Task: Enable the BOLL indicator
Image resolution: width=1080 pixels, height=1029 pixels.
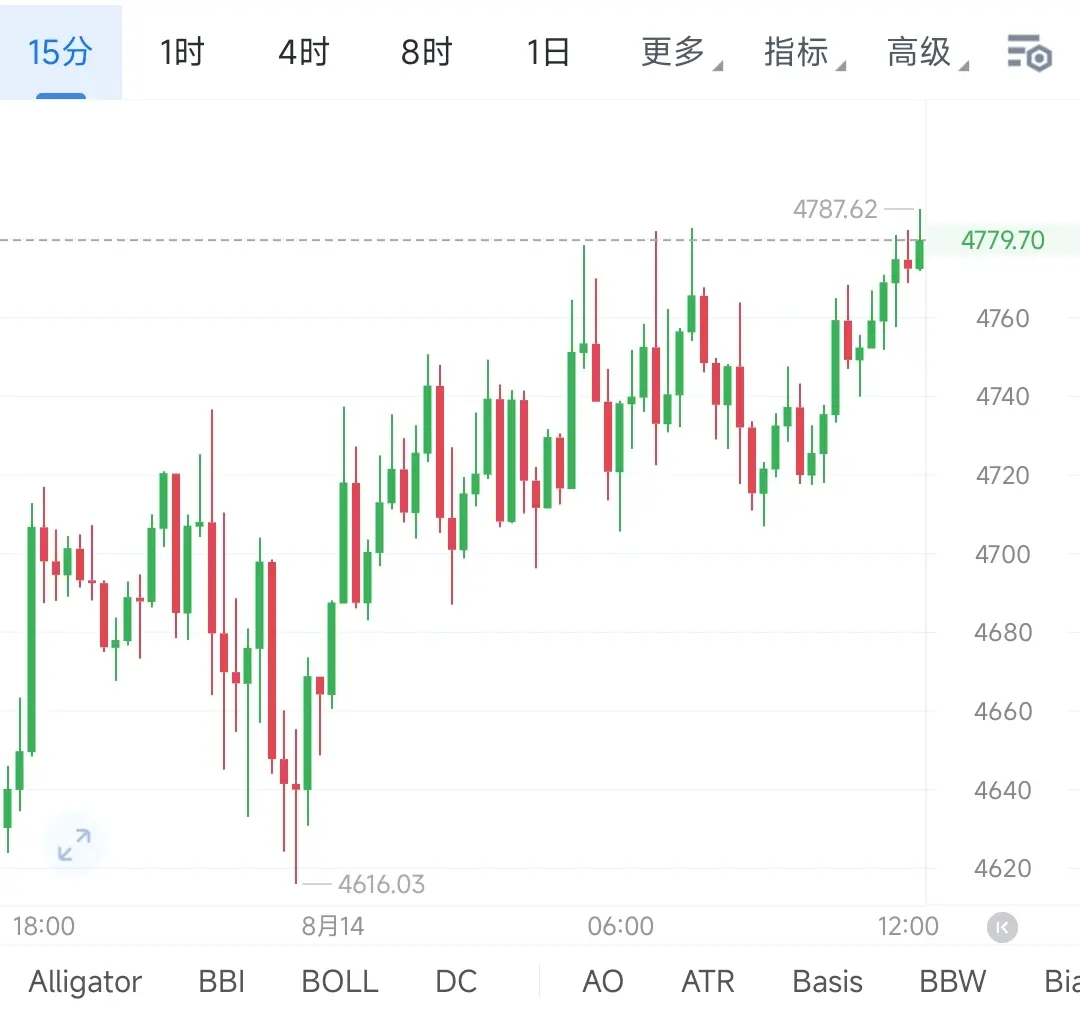Action: [340, 981]
